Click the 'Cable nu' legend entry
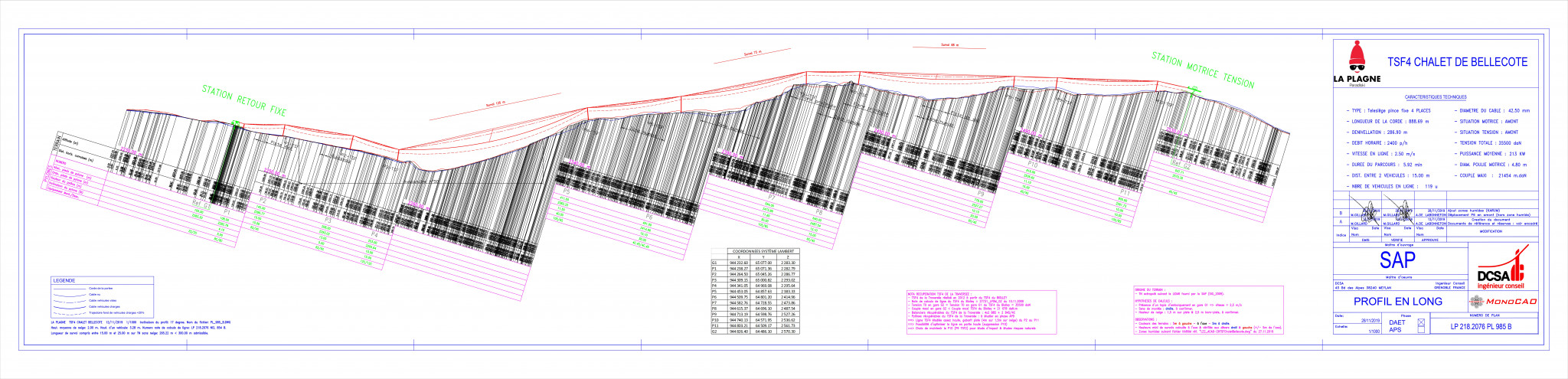The width and height of the screenshot is (1568, 379). pyautogui.click(x=94, y=295)
